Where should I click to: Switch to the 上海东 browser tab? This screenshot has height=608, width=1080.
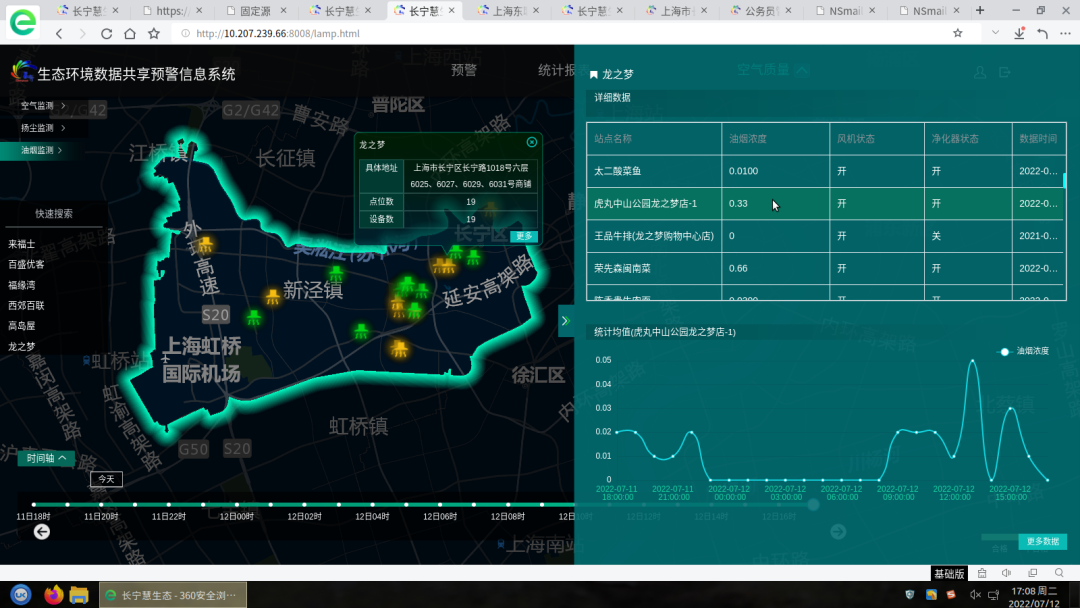click(508, 11)
